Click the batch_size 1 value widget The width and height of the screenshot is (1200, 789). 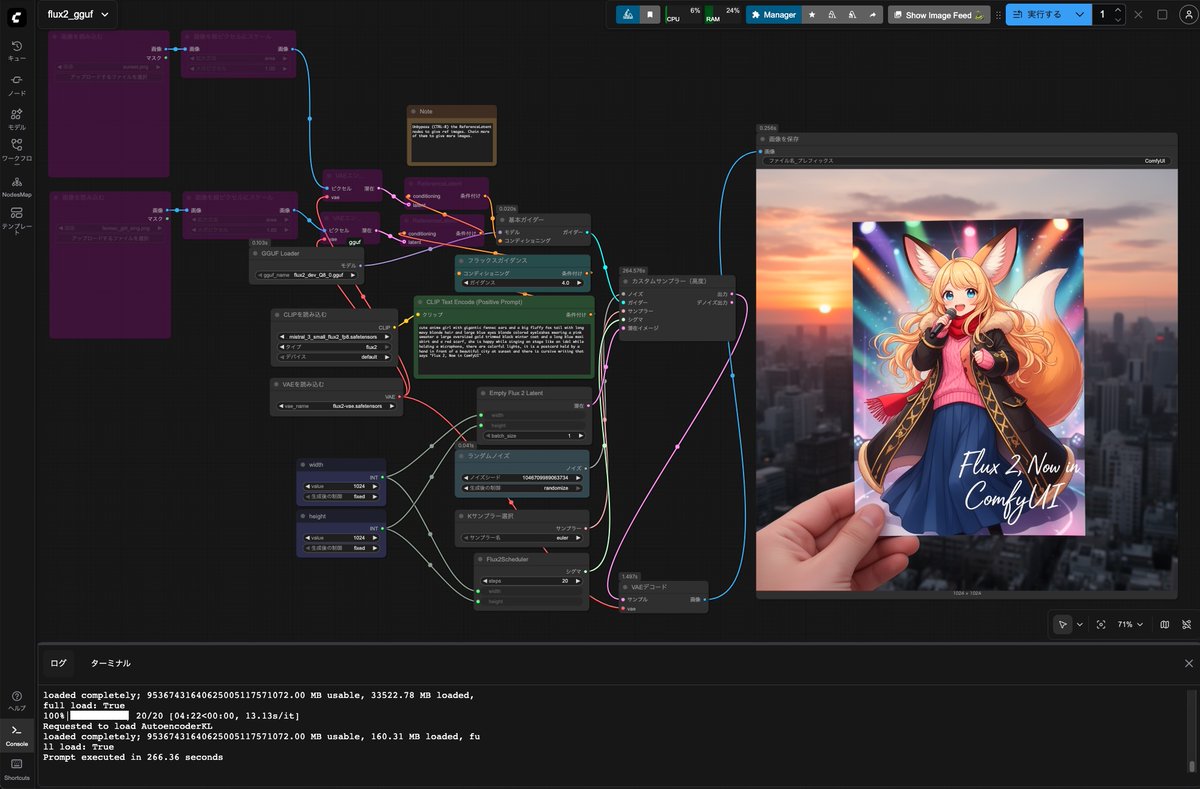(x=532, y=435)
